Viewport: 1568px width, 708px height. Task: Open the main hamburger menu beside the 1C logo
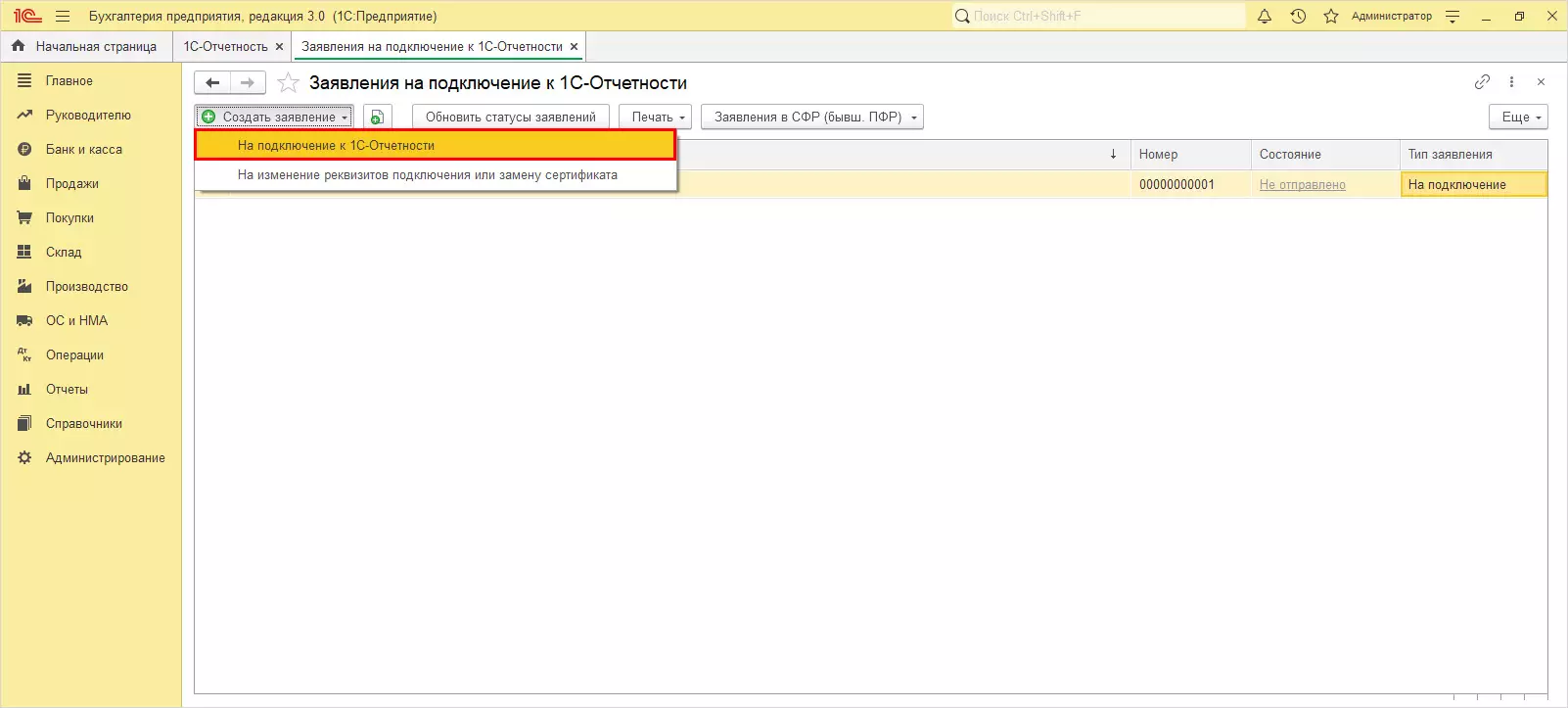point(63,16)
